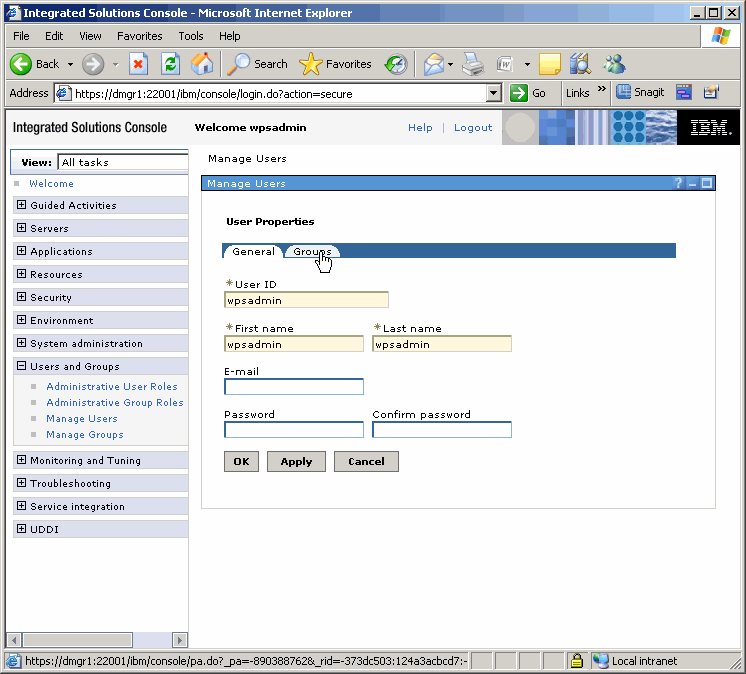This screenshot has width=746, height=674.
Task: Expand the Servers navigation section
Action: (x=21, y=228)
